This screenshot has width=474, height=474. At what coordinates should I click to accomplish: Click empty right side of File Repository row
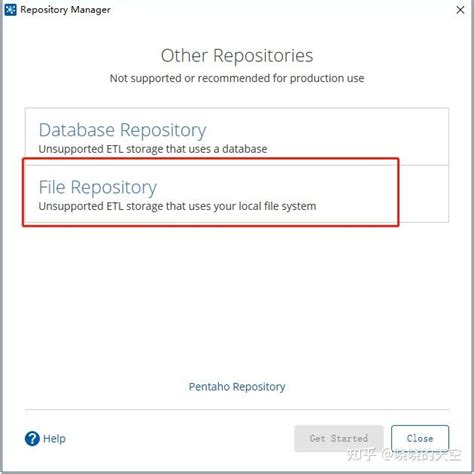tap(423, 194)
